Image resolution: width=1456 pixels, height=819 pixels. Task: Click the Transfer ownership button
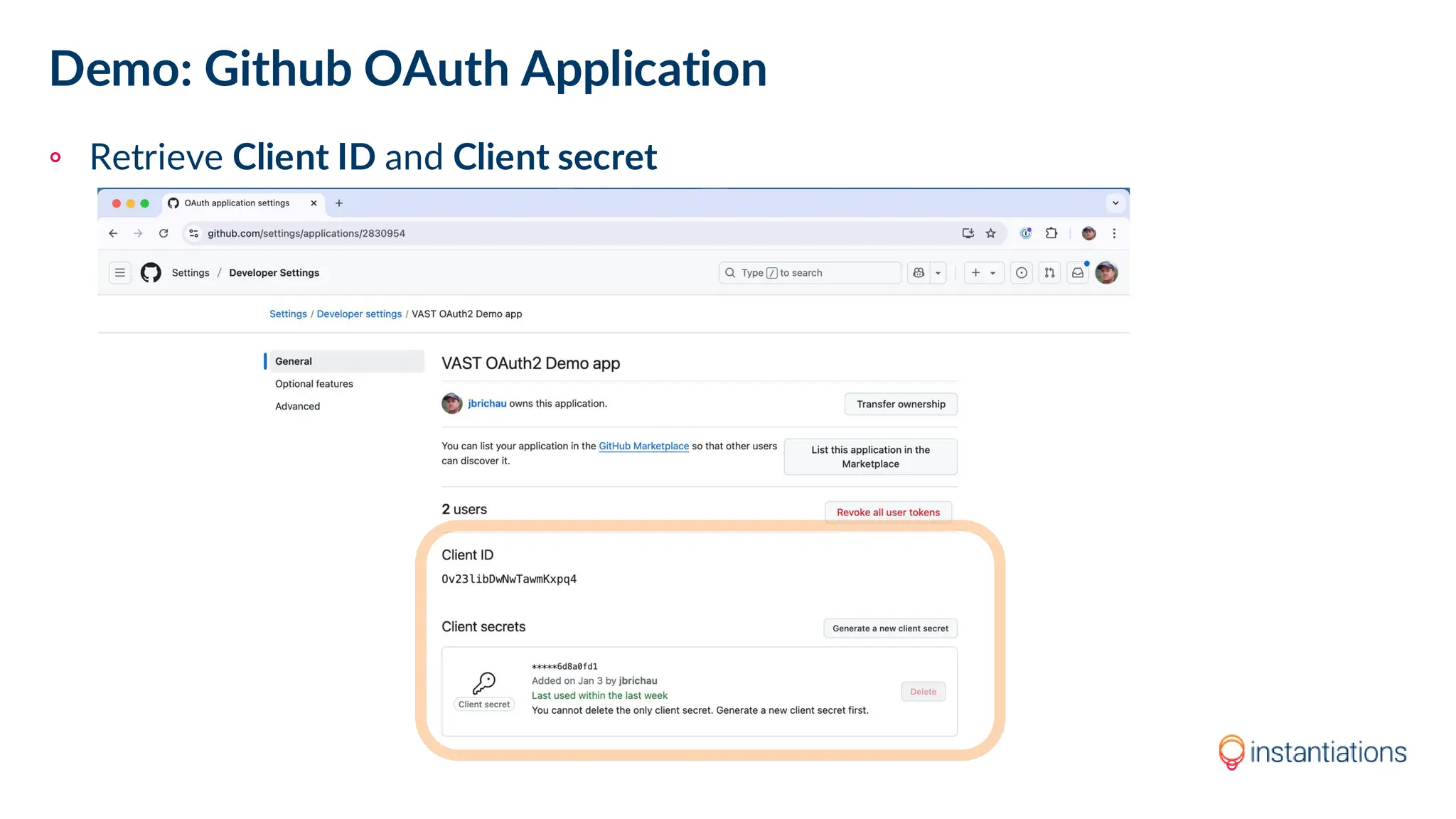[x=901, y=404]
